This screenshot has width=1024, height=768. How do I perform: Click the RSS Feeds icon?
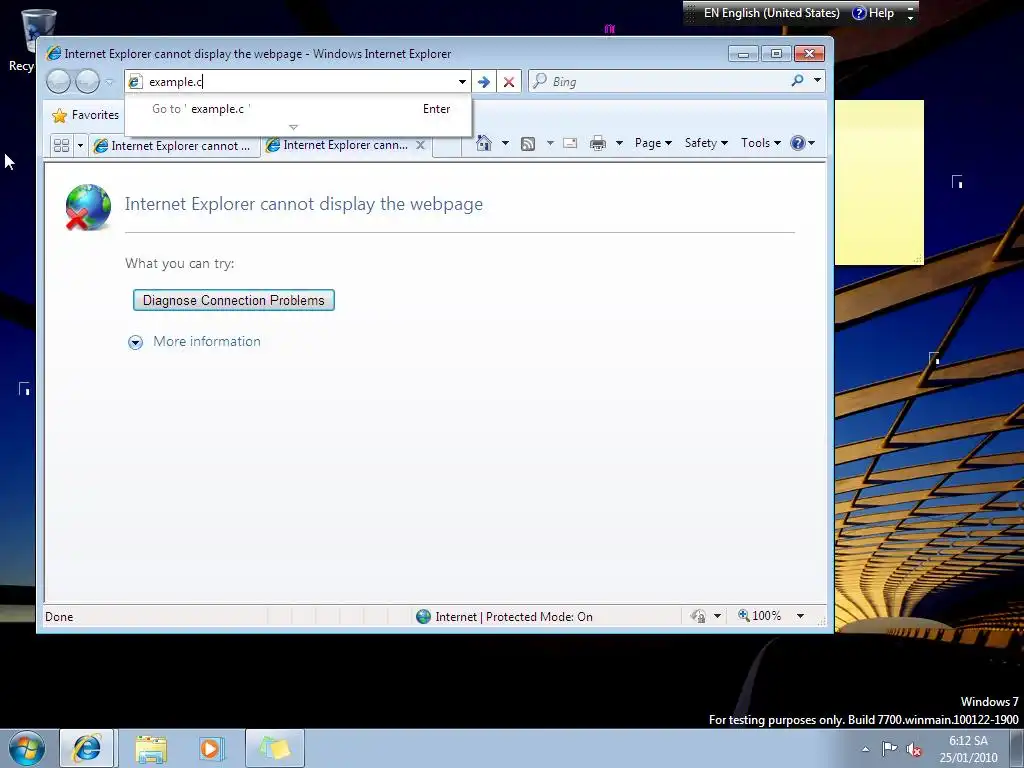(x=528, y=144)
